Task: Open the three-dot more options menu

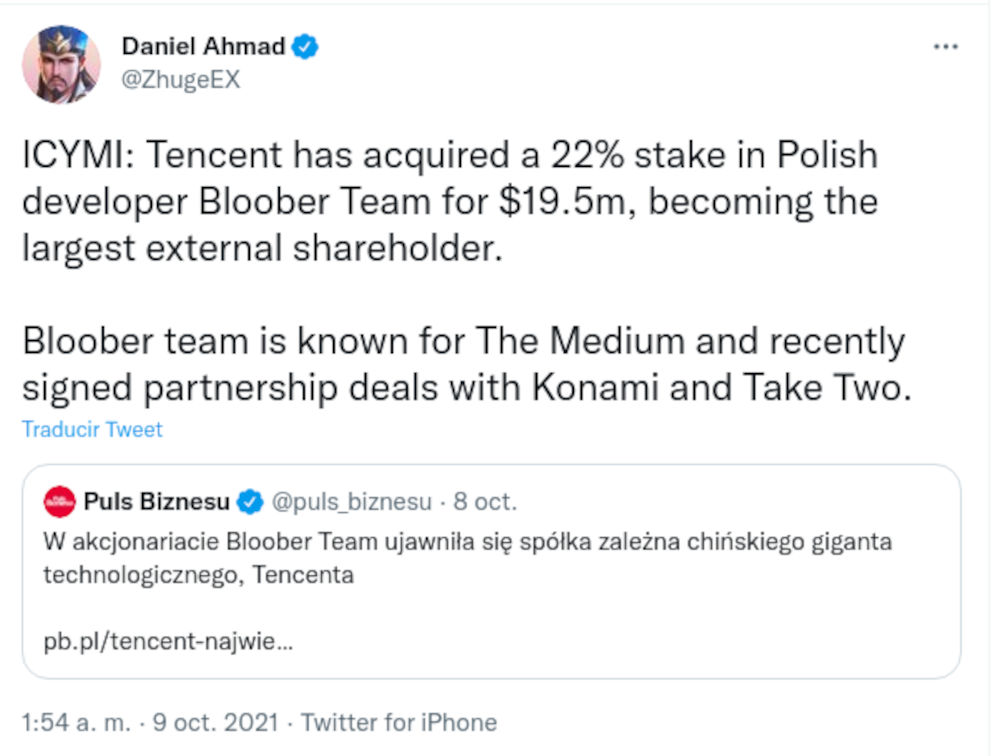Action: coord(944,47)
